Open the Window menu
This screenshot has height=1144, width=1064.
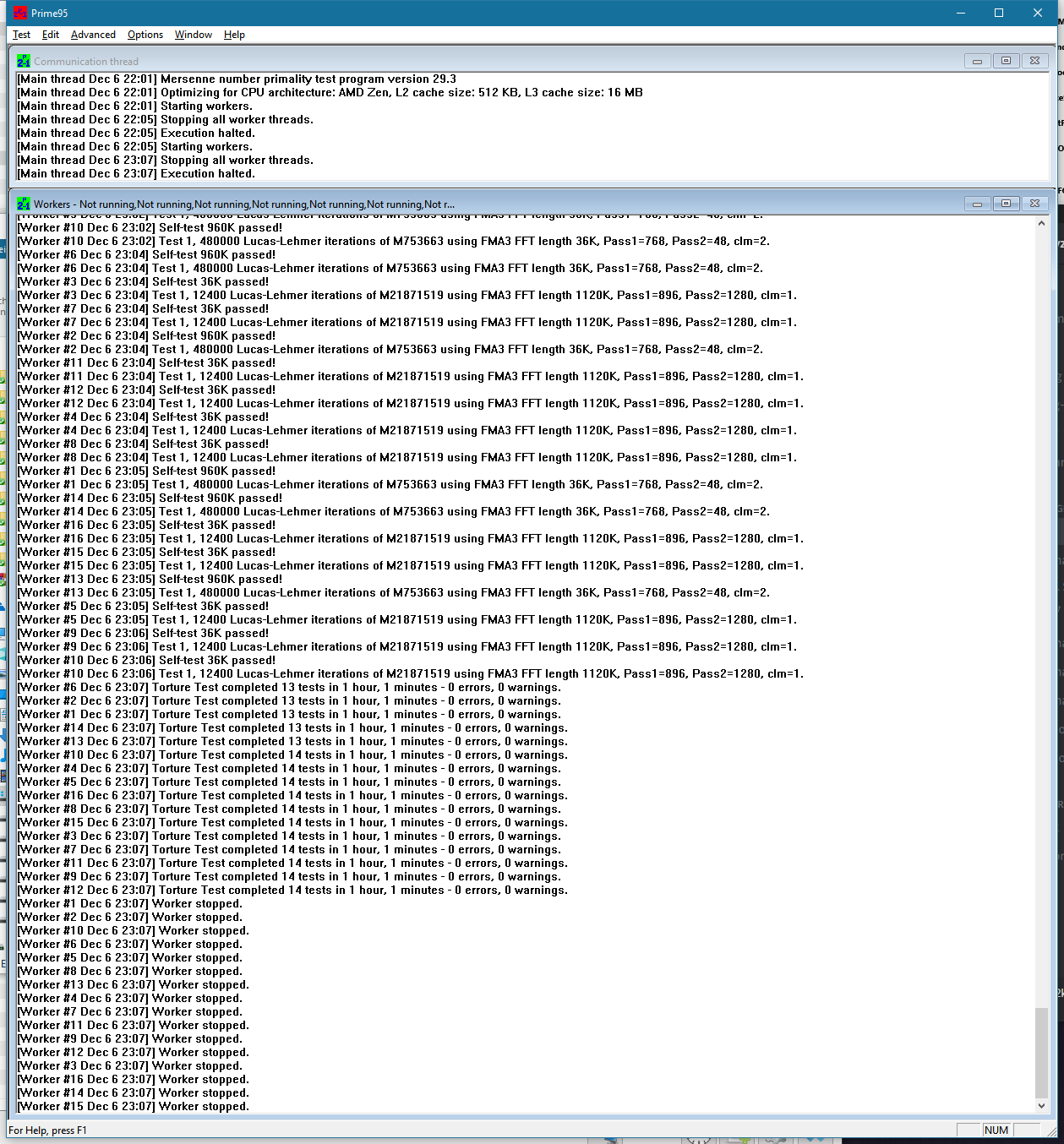194,35
